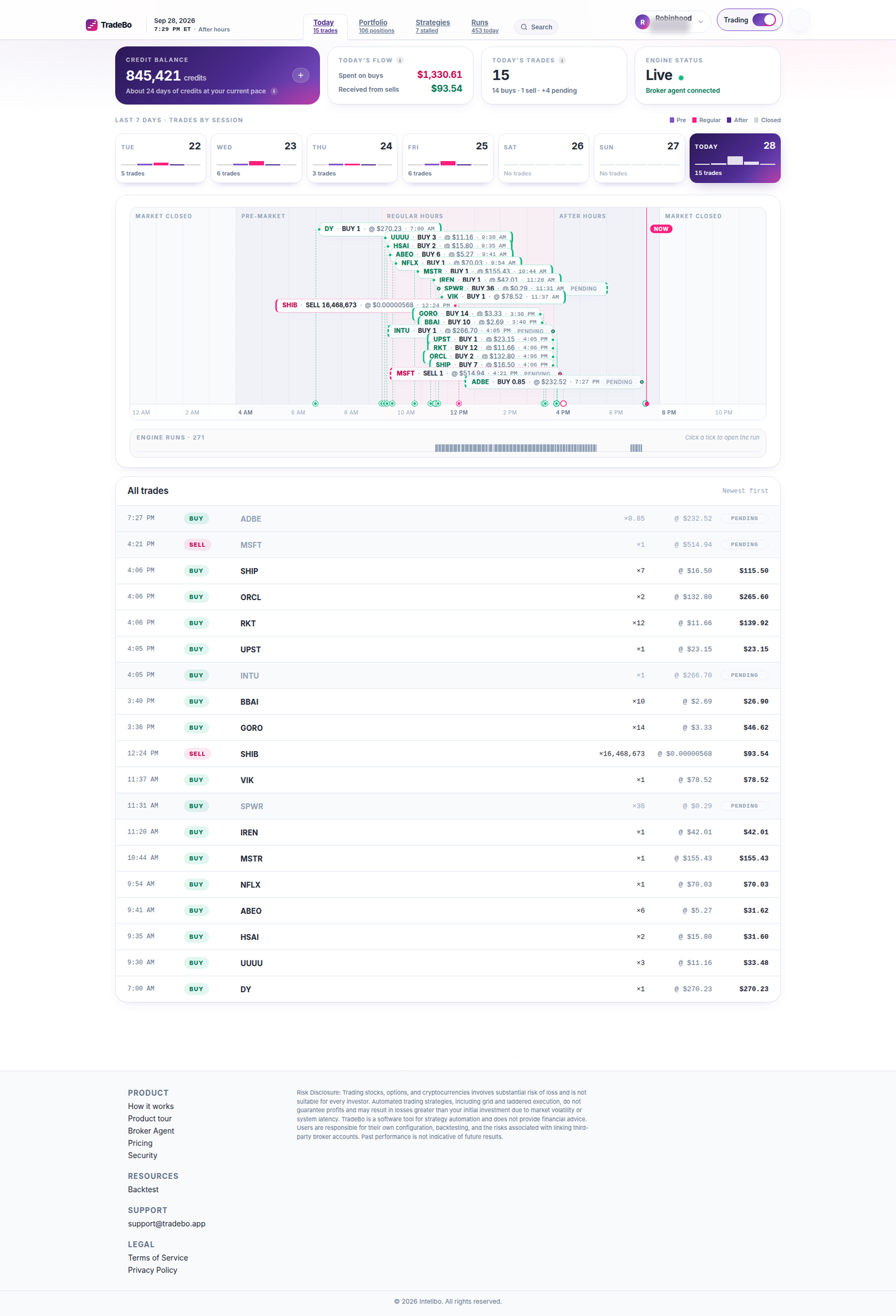The height and width of the screenshot is (1316, 896).
Task: Open the How it works link
Action: pos(151,1107)
